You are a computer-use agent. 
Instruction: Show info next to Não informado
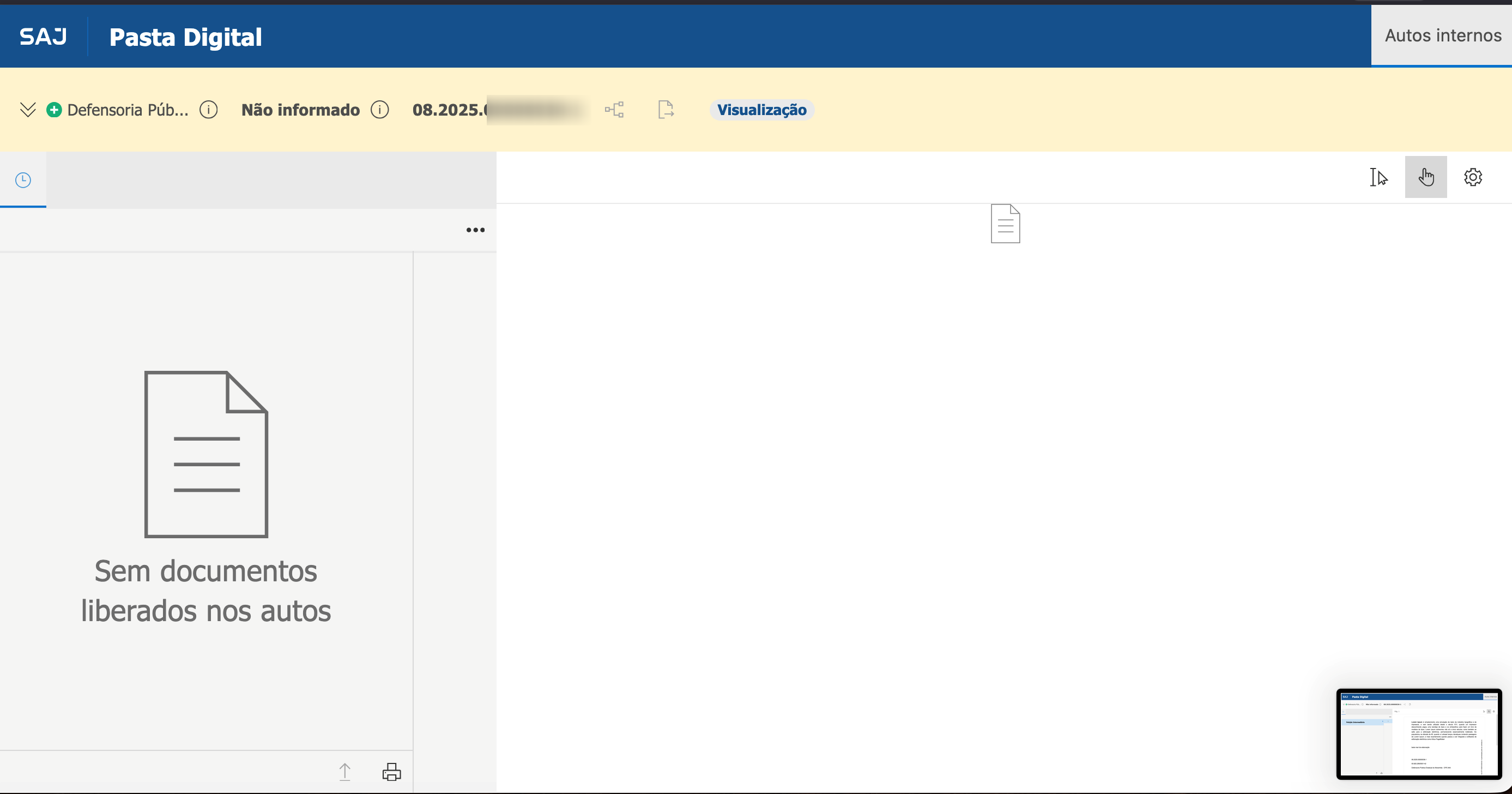coord(380,110)
